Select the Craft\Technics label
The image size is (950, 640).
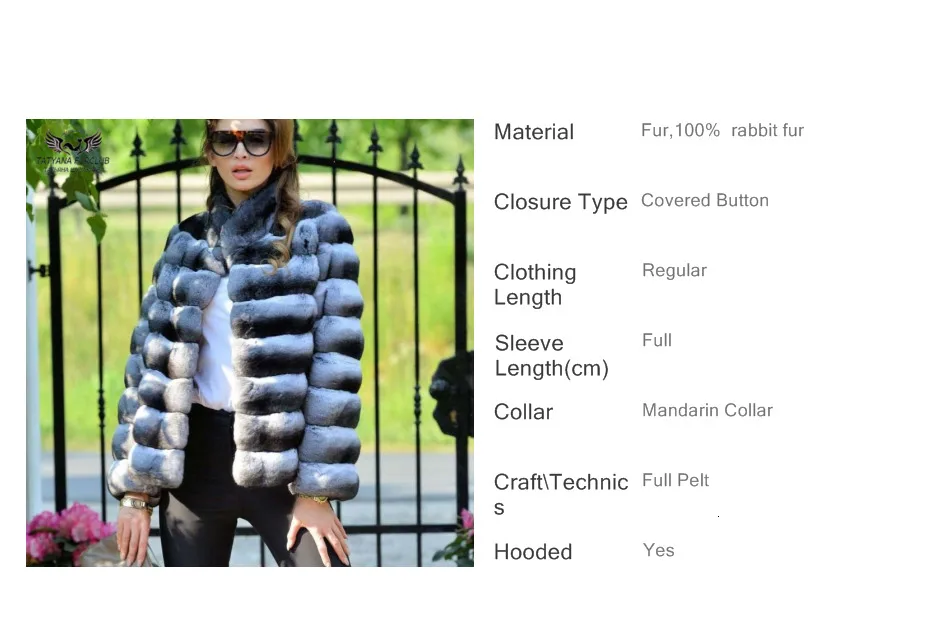(x=561, y=494)
